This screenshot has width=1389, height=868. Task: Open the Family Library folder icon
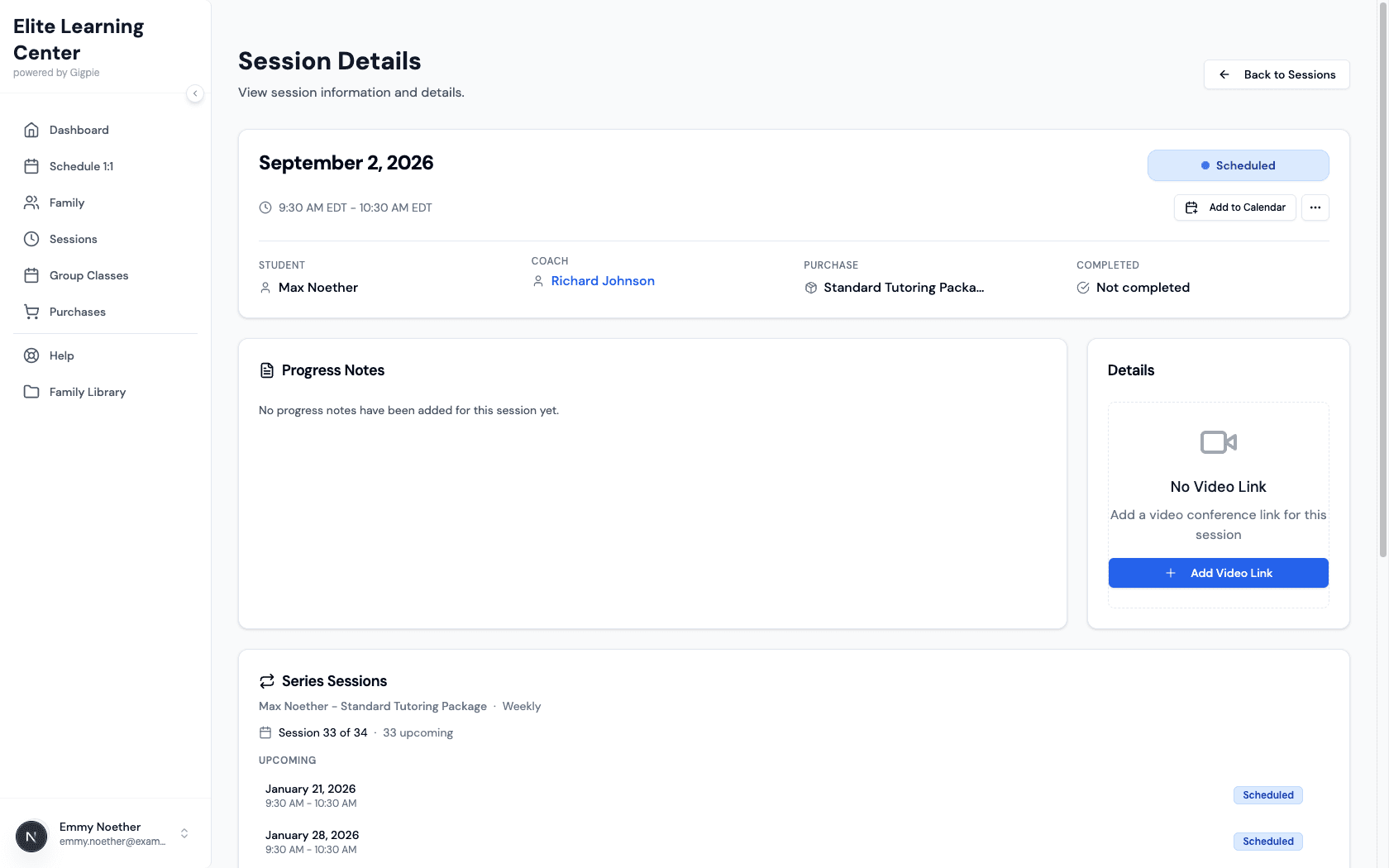[31, 392]
